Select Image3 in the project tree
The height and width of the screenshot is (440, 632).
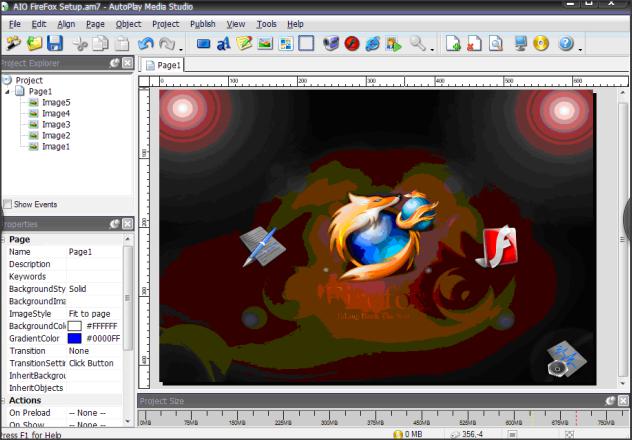(56, 125)
